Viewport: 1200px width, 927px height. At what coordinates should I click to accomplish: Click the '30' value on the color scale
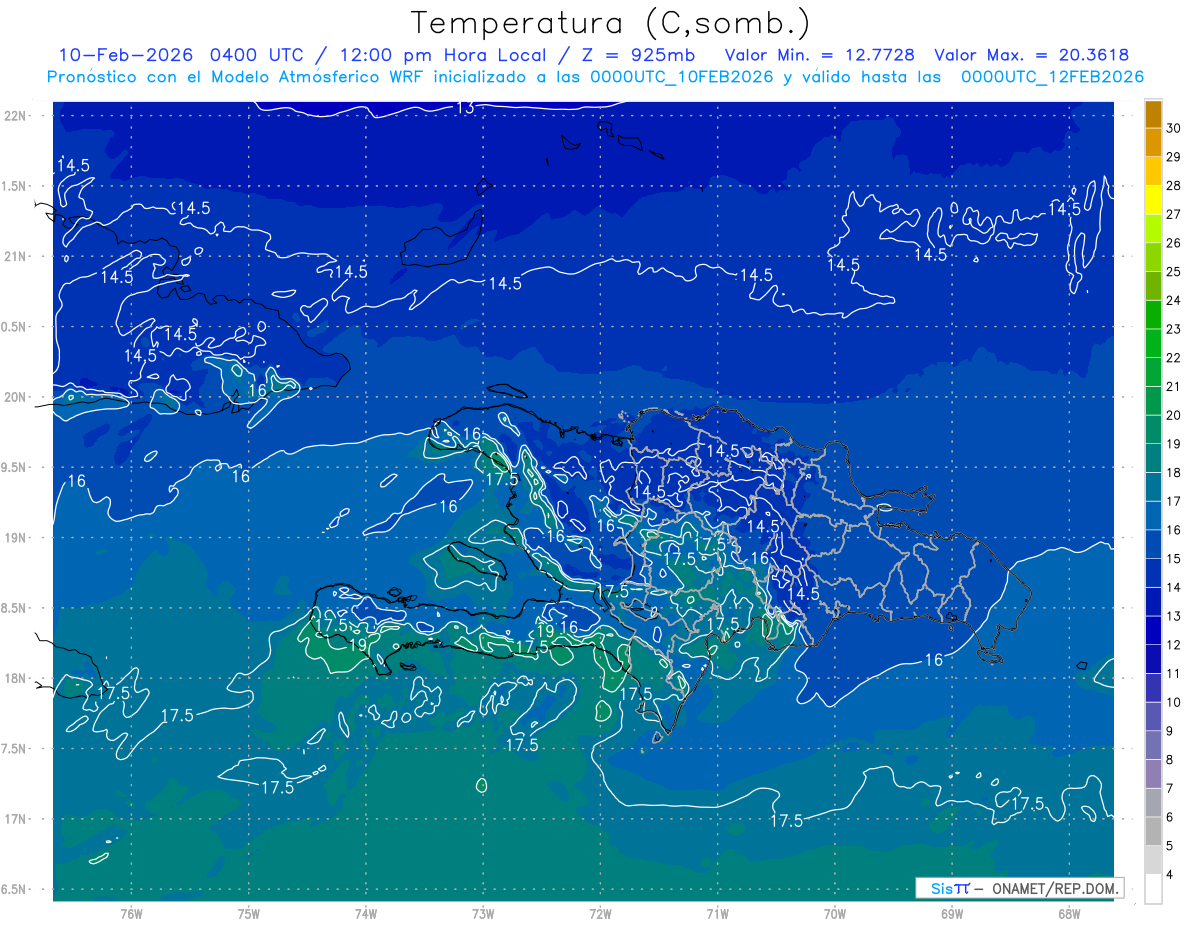click(1174, 127)
